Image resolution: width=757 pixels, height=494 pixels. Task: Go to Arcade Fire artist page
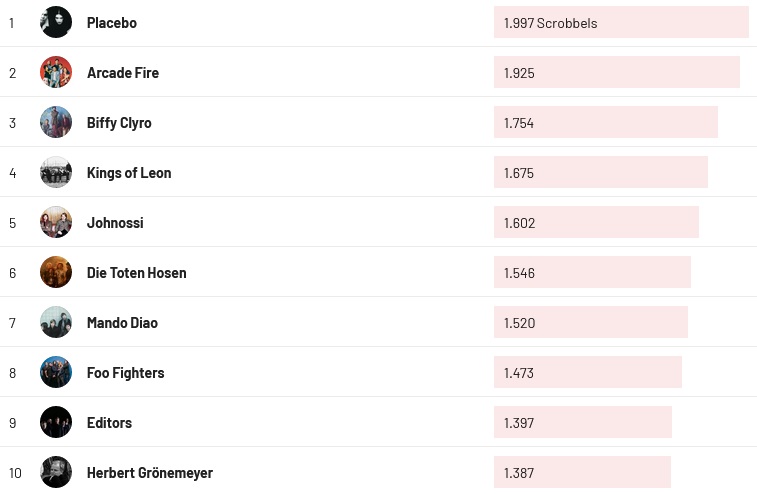tap(123, 72)
